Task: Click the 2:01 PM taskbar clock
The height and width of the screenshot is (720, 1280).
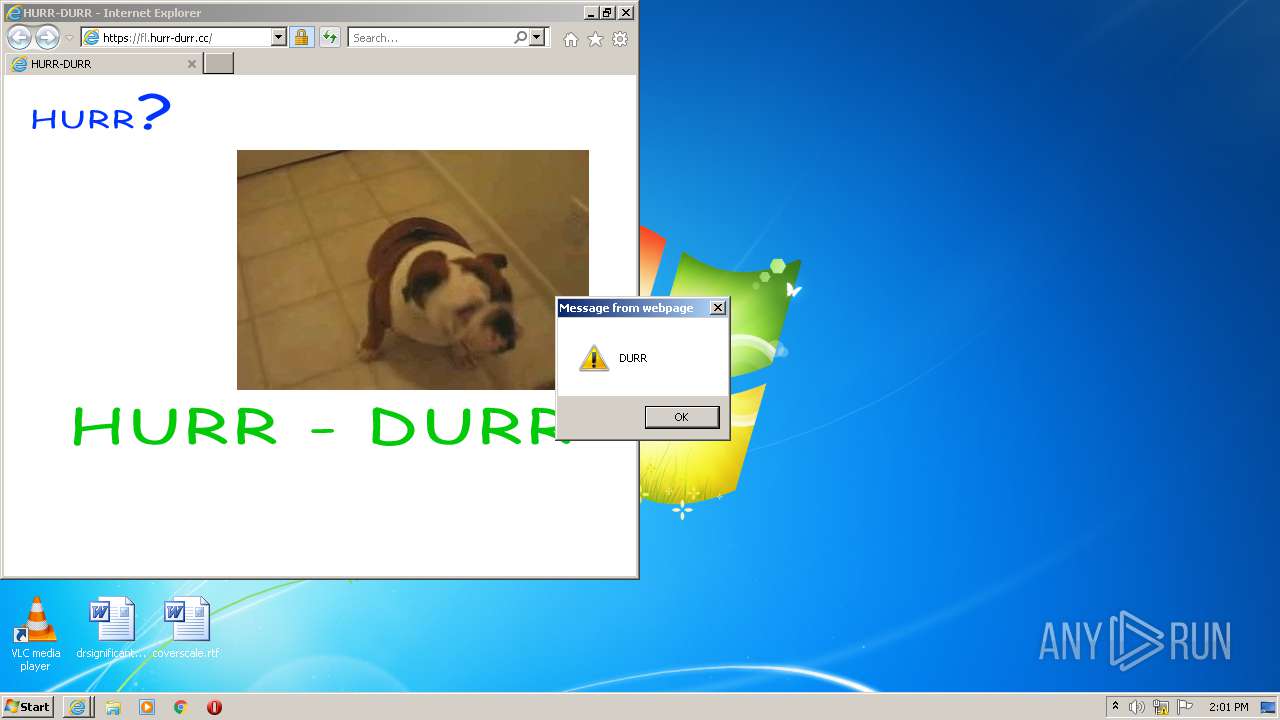Action: point(1228,707)
